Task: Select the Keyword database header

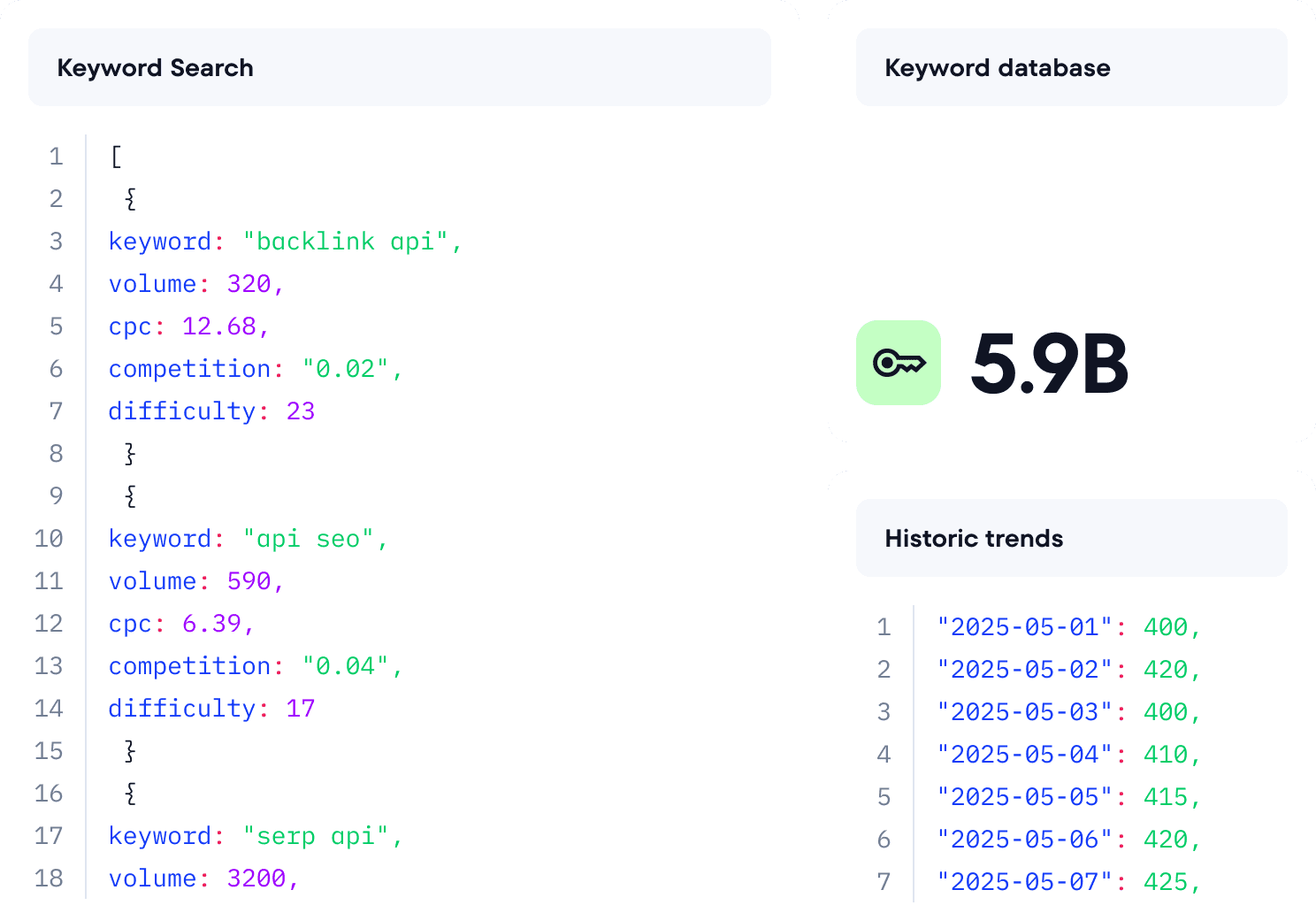Action: coord(1072,67)
